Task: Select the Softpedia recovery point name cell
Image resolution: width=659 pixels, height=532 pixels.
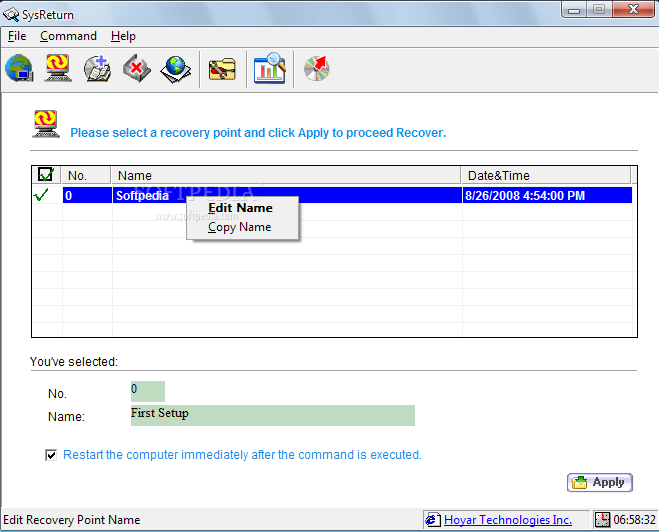Action: (x=287, y=195)
